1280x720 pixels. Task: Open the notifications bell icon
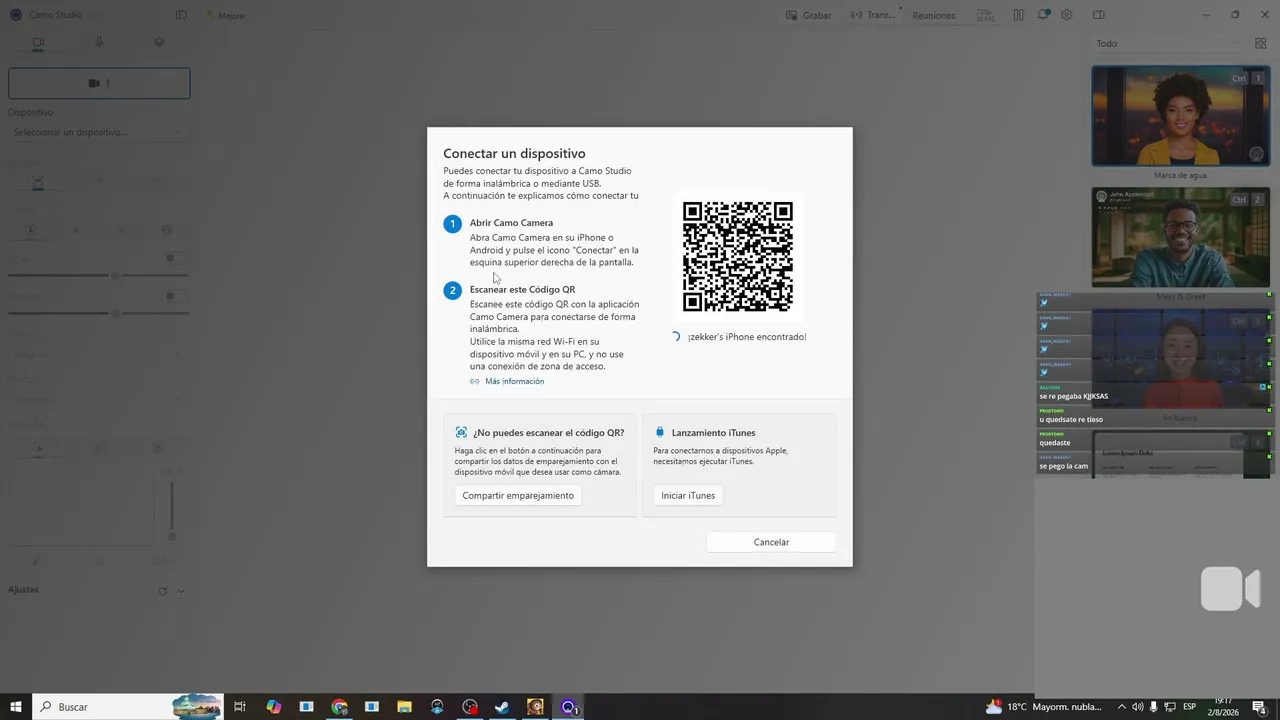(x=1043, y=15)
